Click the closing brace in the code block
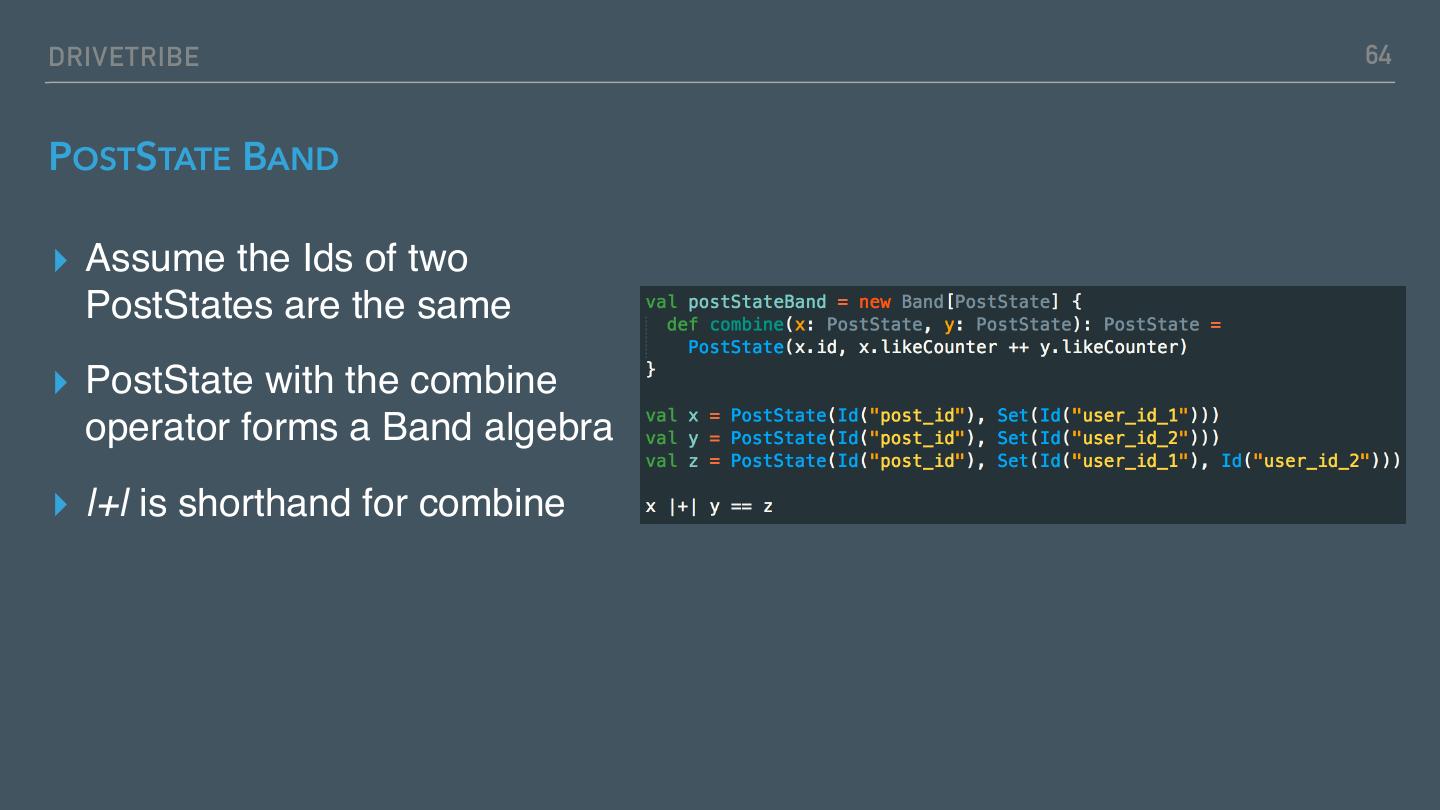The width and height of the screenshot is (1440, 810). (651, 369)
